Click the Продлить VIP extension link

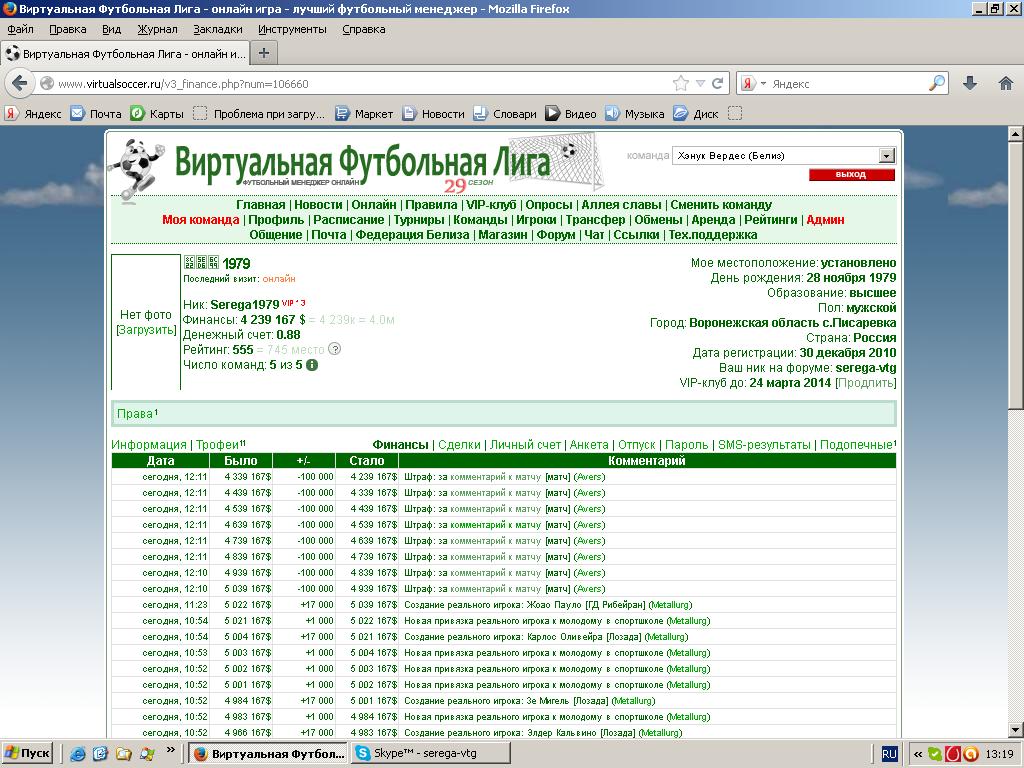tap(865, 383)
